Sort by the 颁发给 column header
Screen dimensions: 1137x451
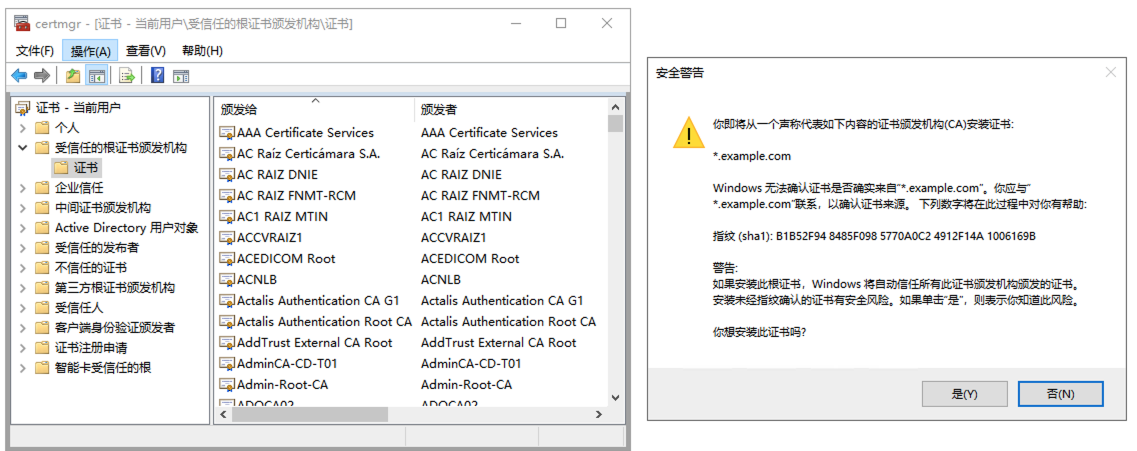(x=240, y=109)
